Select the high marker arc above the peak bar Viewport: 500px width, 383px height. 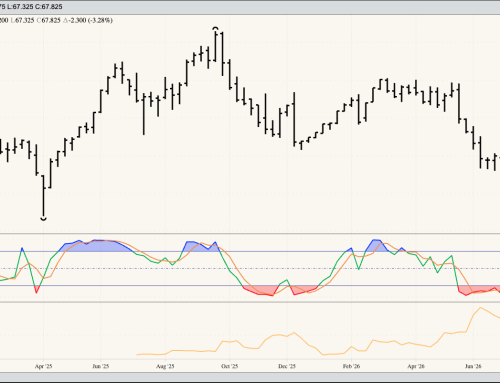coord(216,28)
